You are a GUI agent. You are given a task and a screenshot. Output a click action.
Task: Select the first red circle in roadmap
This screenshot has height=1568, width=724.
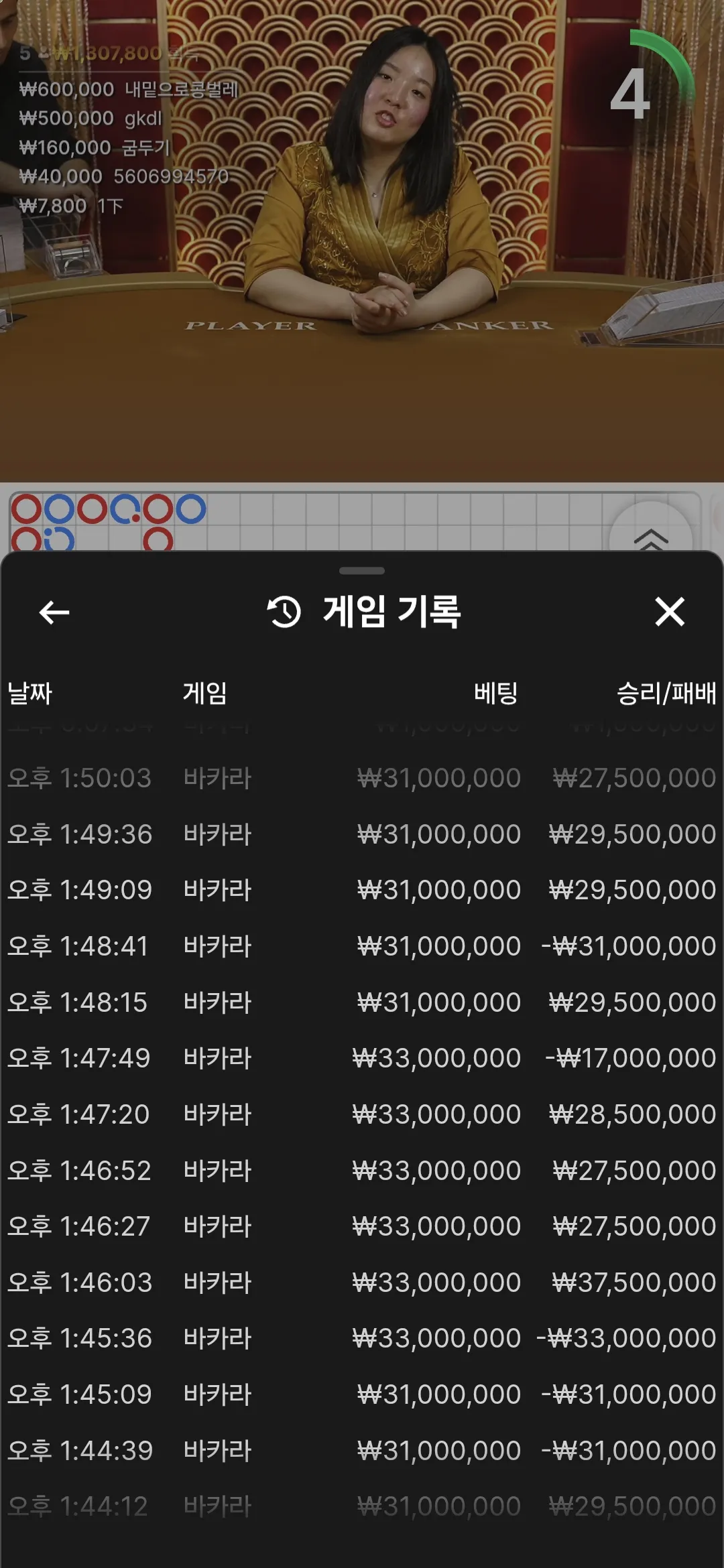26,509
